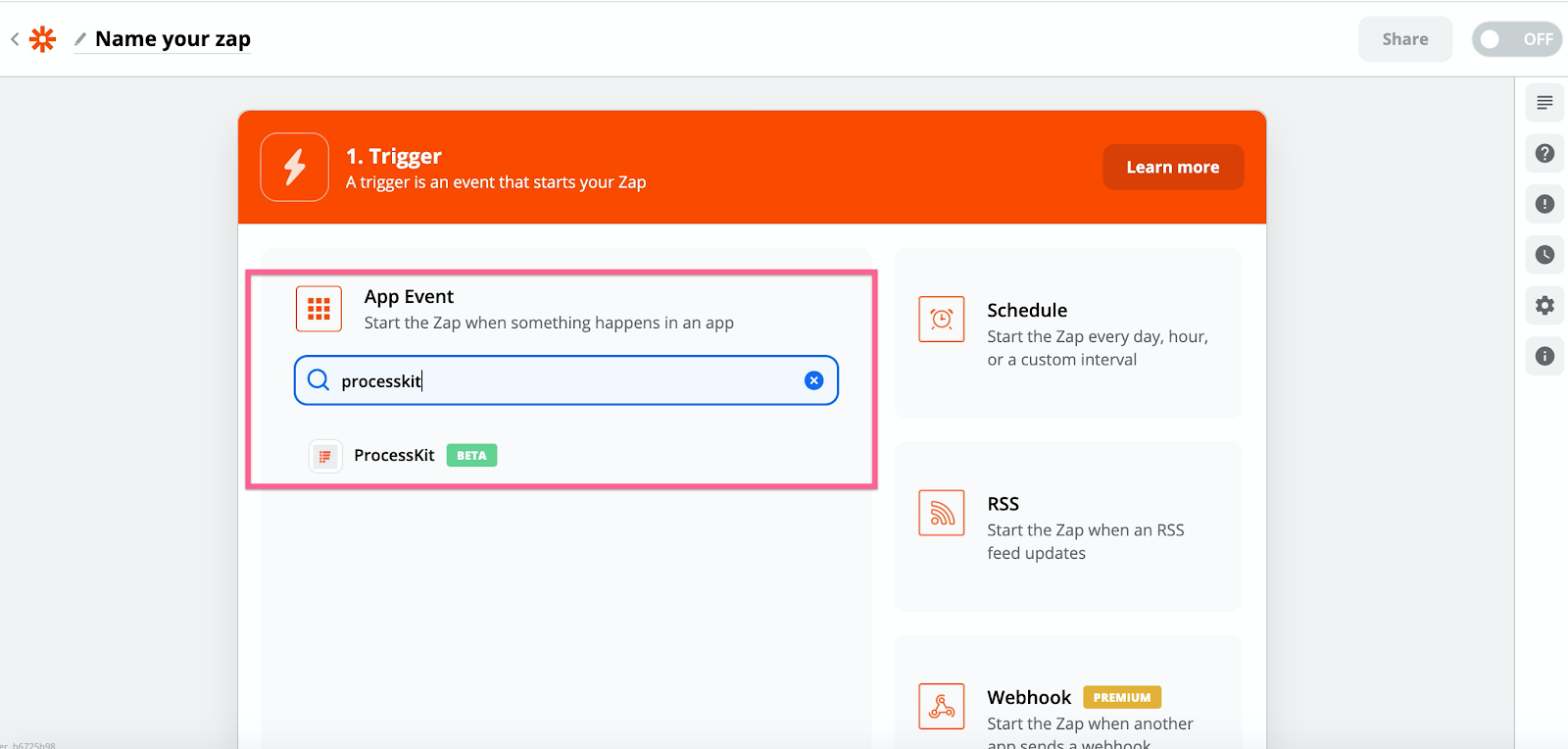Select the Webhook icon
This screenshot has height=749, width=1568.
pos(942,706)
